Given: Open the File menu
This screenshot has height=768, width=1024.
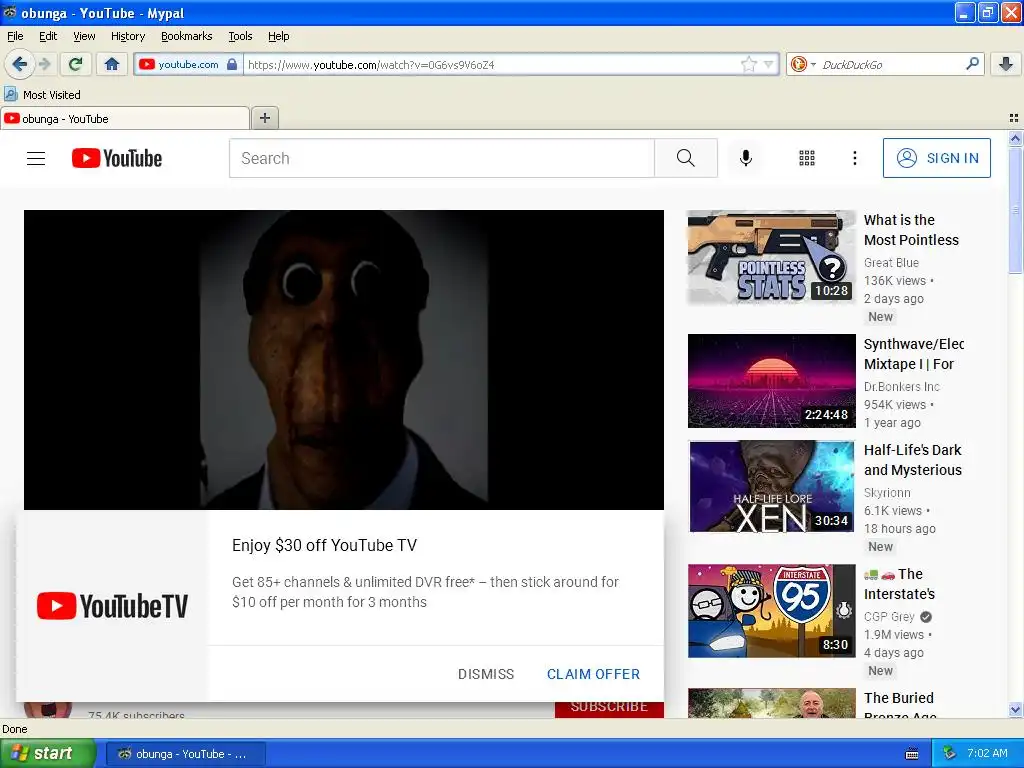Looking at the screenshot, I should tap(15, 37).
